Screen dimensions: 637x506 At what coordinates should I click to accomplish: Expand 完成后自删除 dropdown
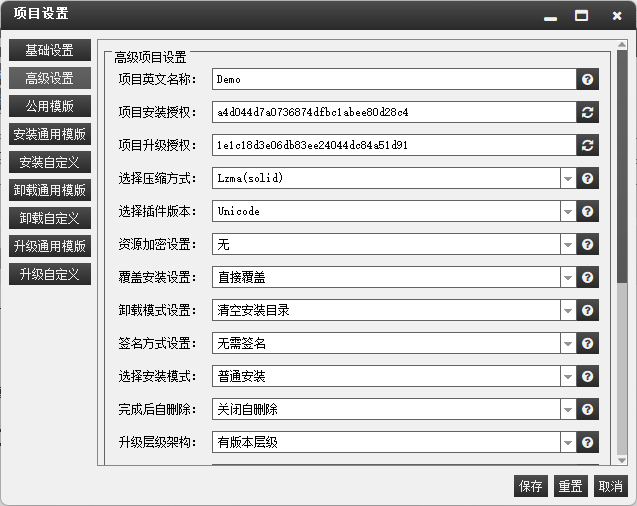(x=568, y=410)
